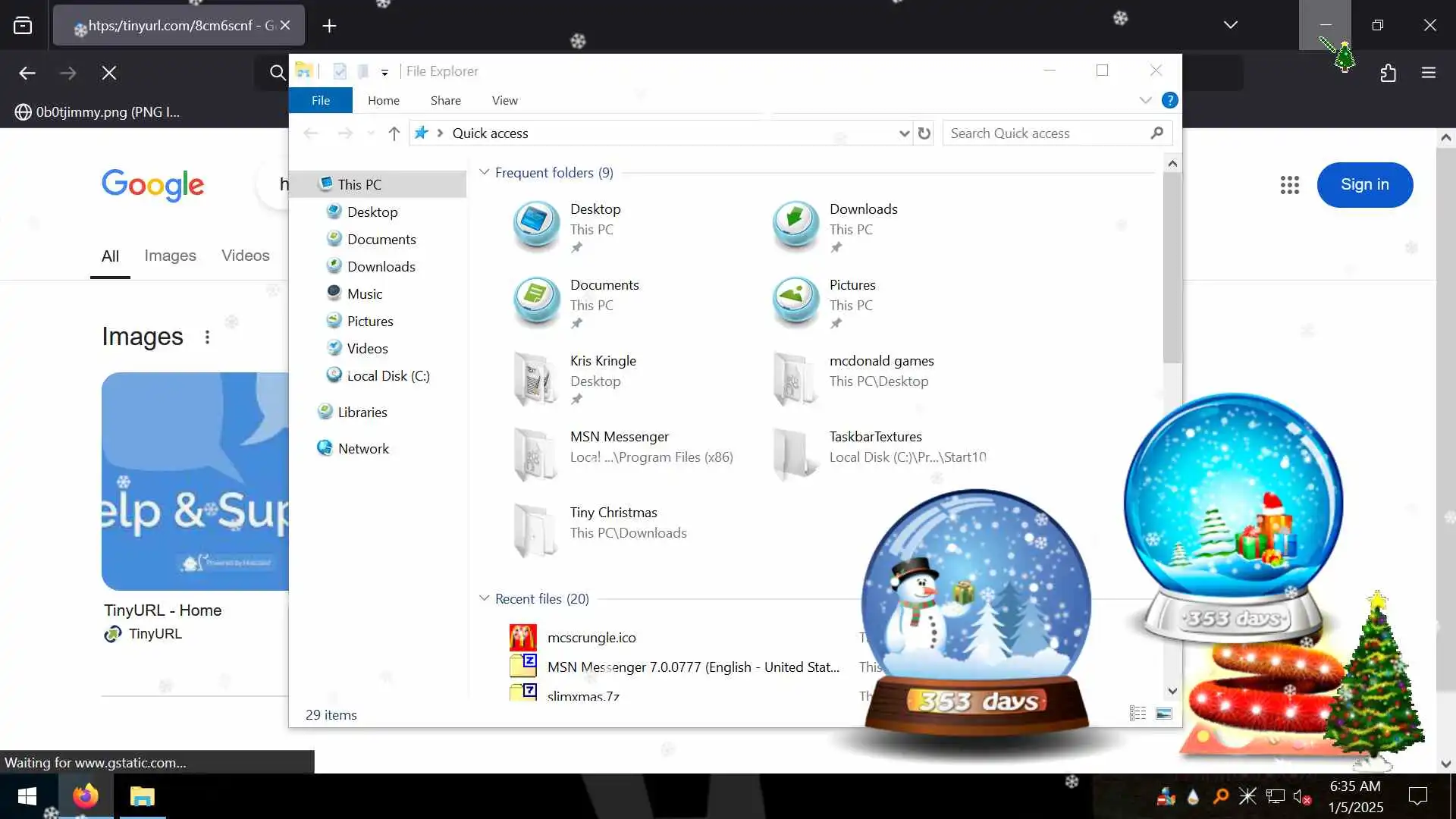The image size is (1456, 819).
Task: Collapse the Frequent folders section
Action: tap(485, 172)
